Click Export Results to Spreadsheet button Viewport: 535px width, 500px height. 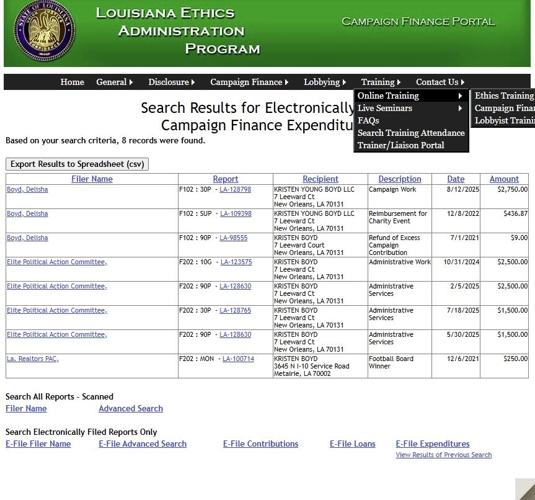point(77,164)
